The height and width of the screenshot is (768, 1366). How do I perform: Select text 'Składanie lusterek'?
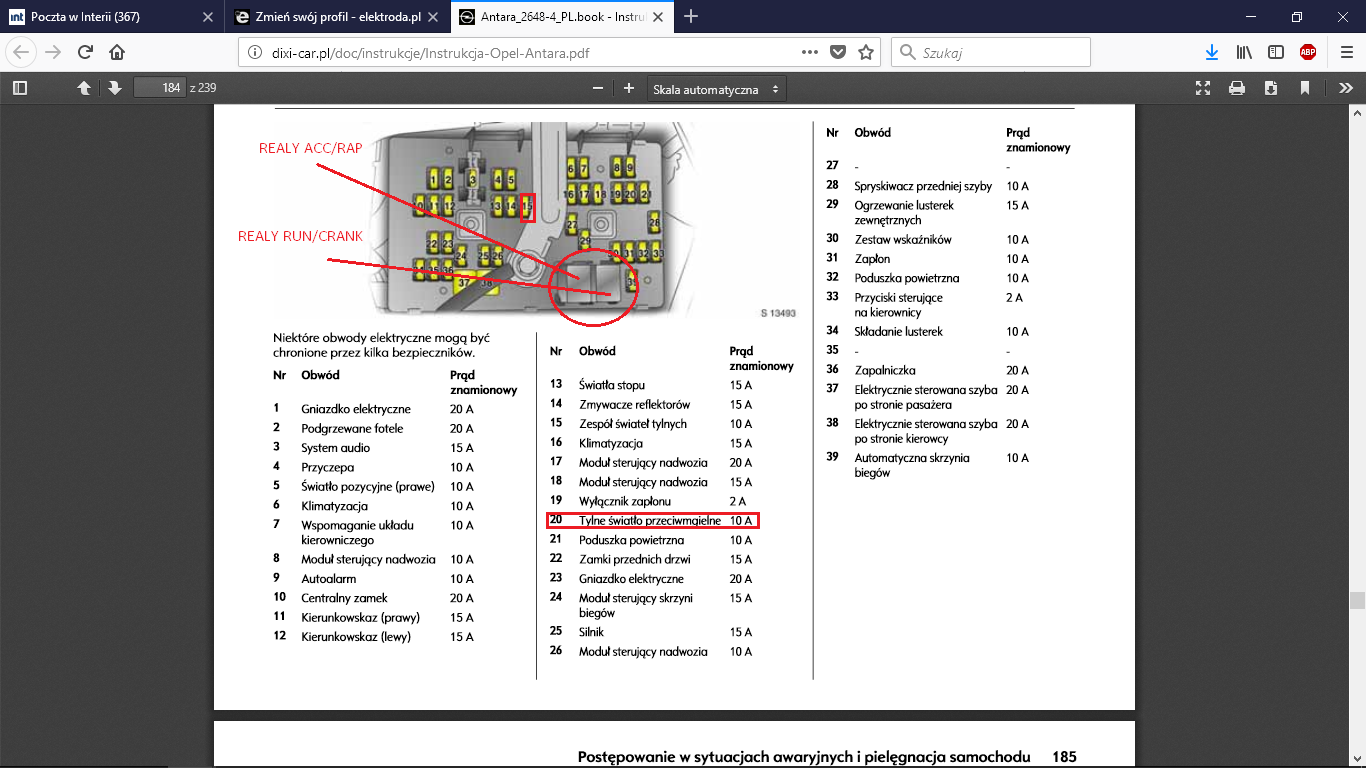898,331
